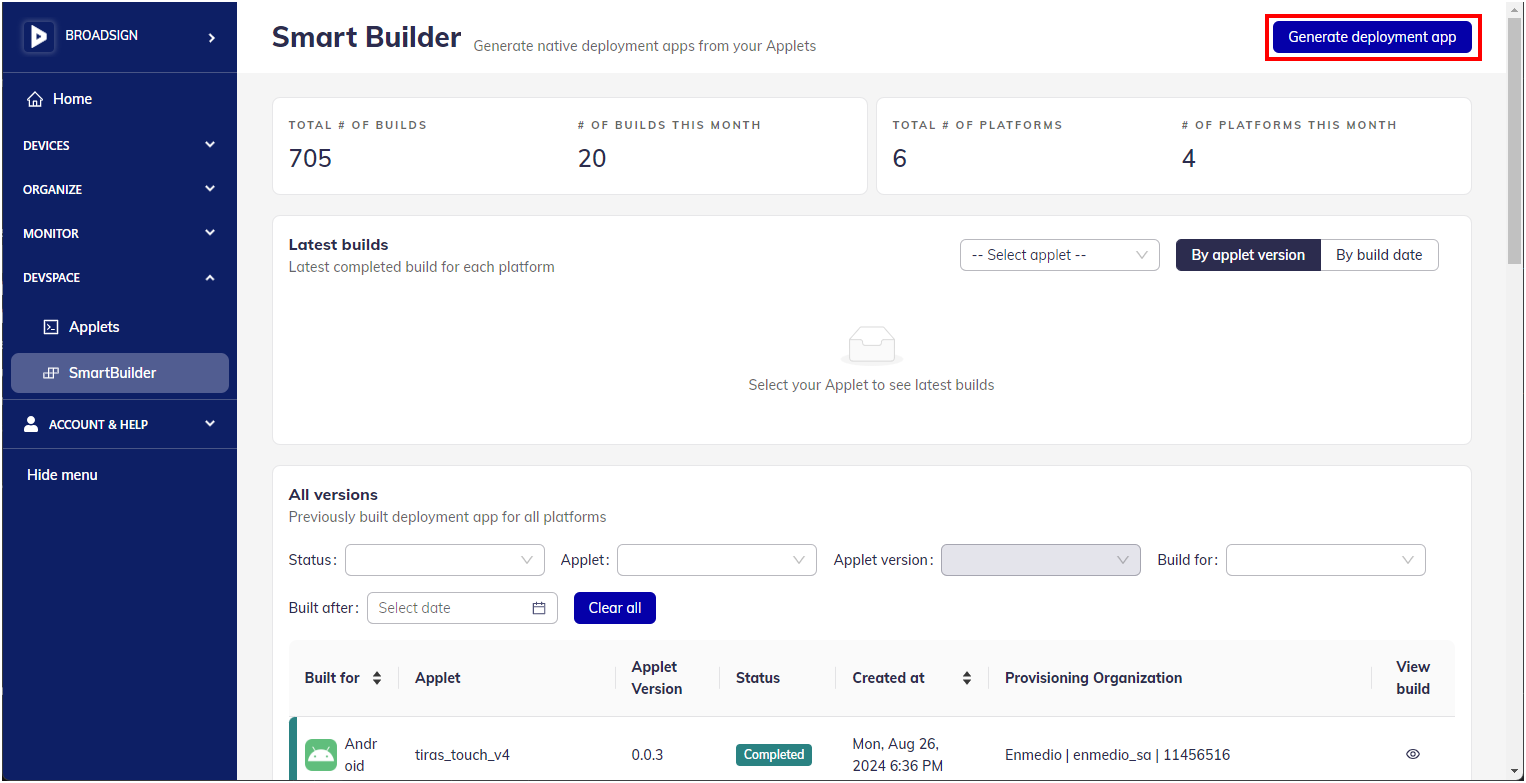This screenshot has width=1526, height=783.
Task: Sort by the Created at column arrows
Action: (x=967, y=678)
